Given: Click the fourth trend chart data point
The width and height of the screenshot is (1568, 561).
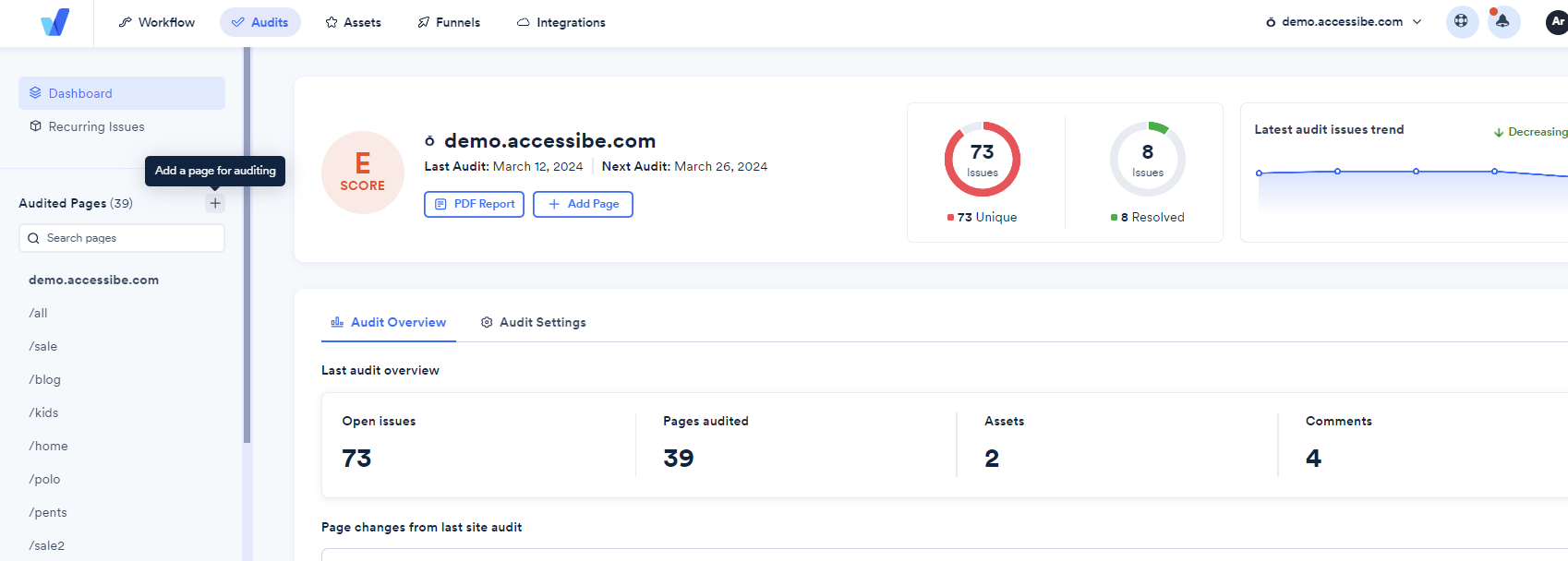Looking at the screenshot, I should (x=1494, y=171).
